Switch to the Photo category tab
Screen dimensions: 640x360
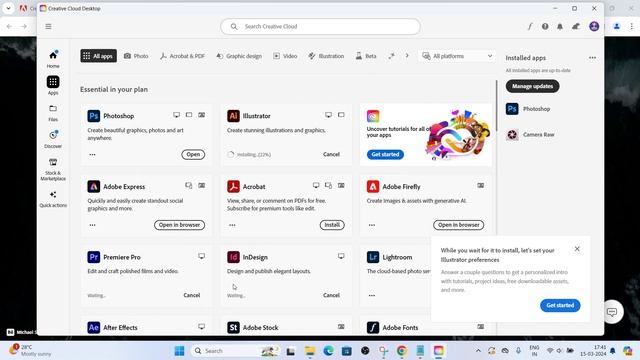click(x=136, y=56)
